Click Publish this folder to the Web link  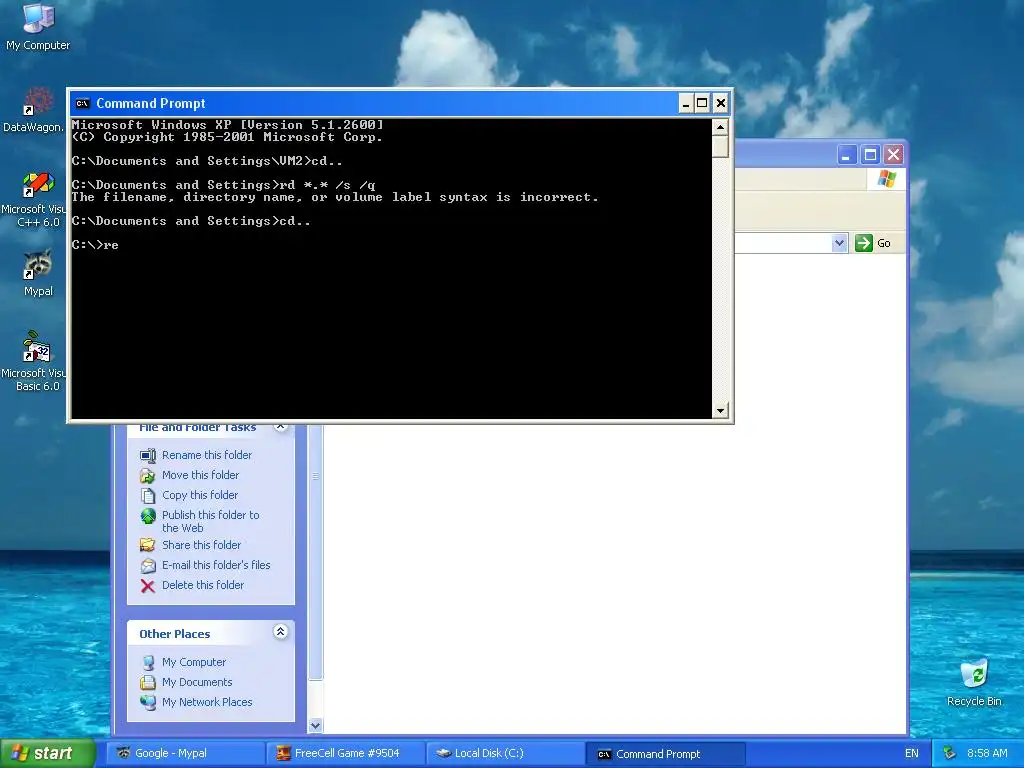click(210, 521)
